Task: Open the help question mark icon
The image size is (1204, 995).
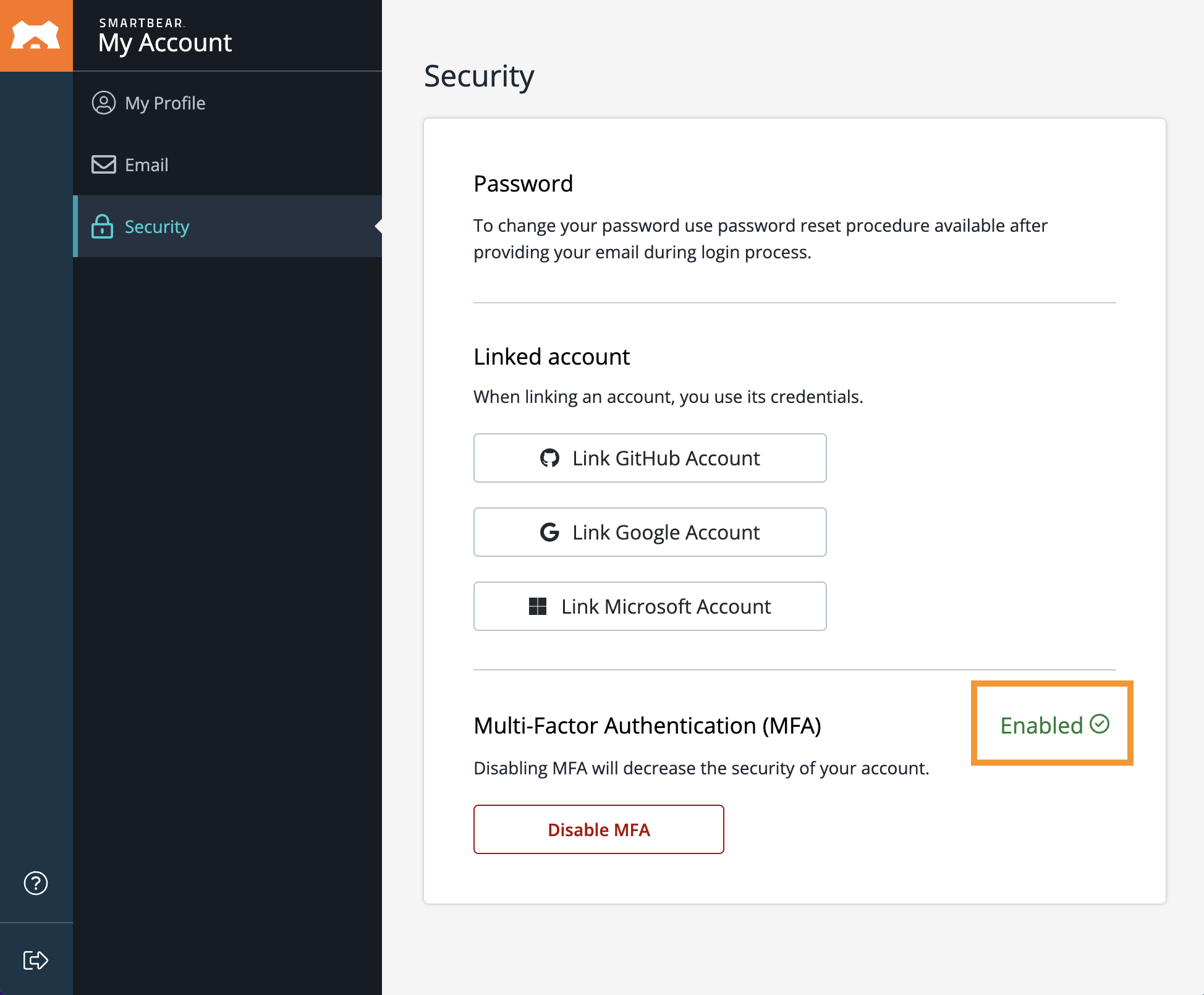Action: coord(36,884)
